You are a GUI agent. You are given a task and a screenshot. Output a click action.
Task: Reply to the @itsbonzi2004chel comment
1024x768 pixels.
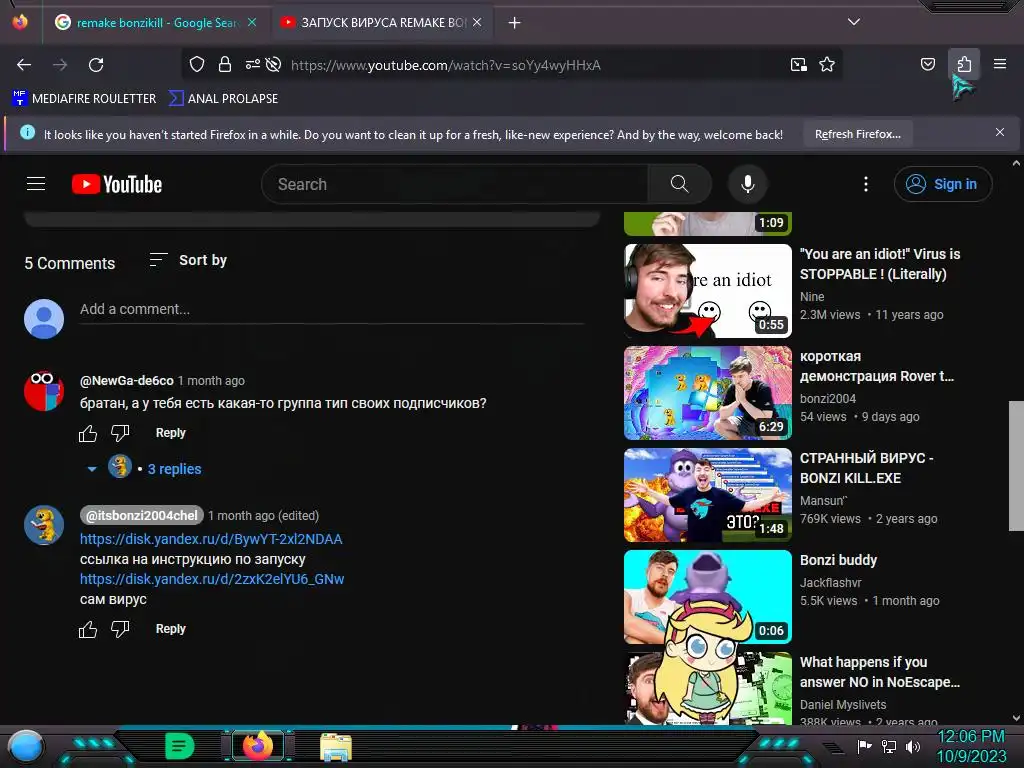(x=170, y=629)
